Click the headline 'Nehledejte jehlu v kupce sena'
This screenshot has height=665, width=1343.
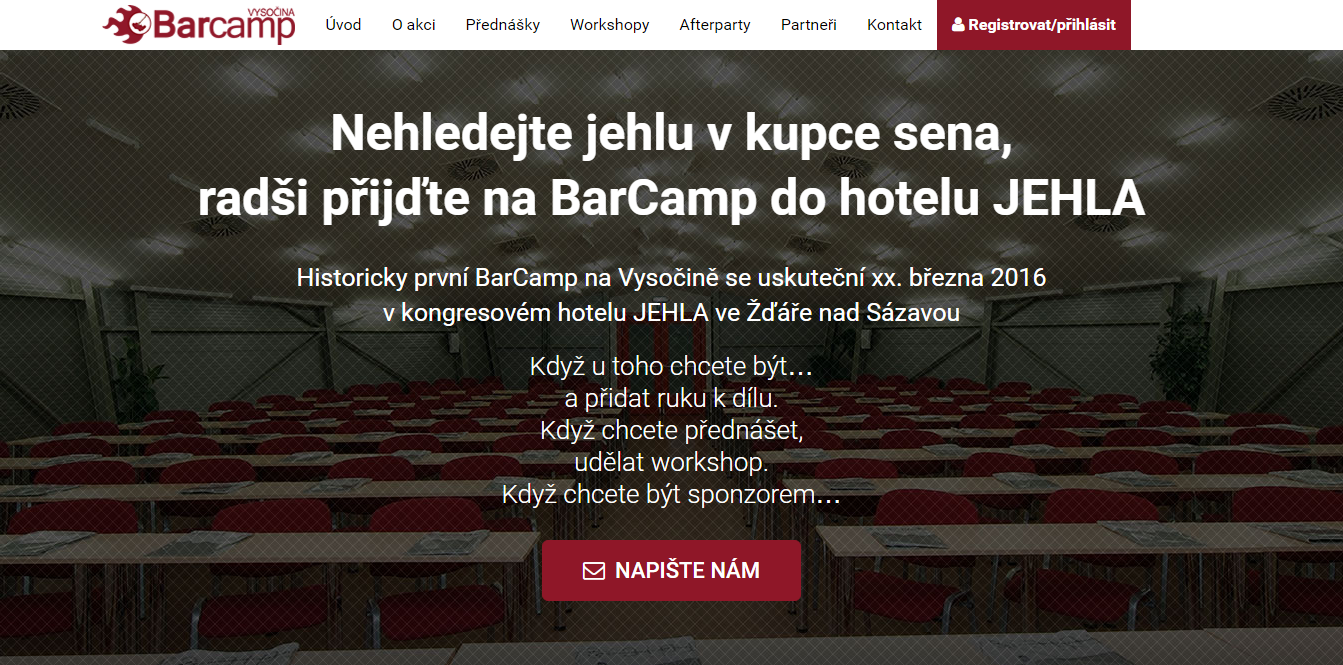(671, 134)
